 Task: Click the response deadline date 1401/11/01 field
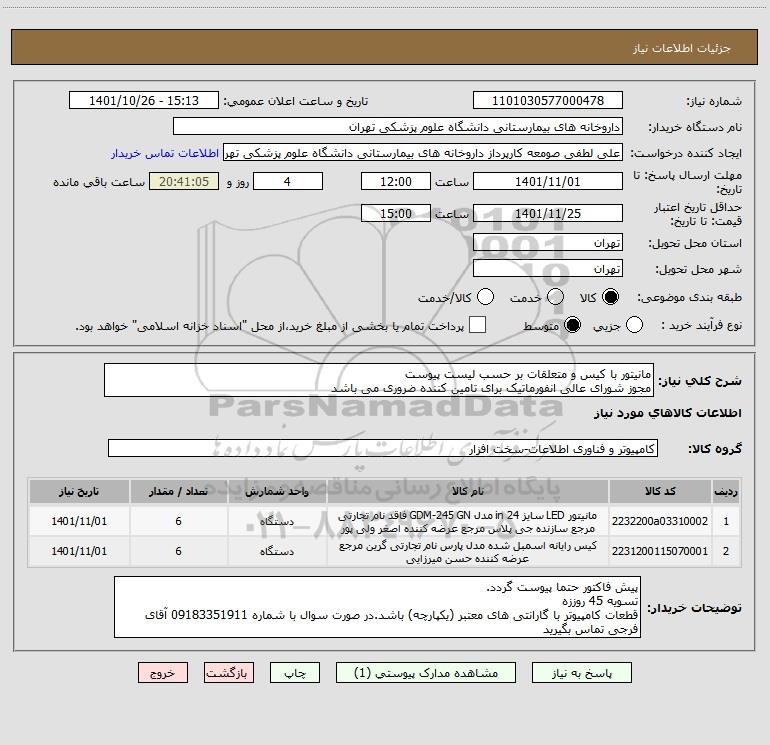(x=548, y=181)
